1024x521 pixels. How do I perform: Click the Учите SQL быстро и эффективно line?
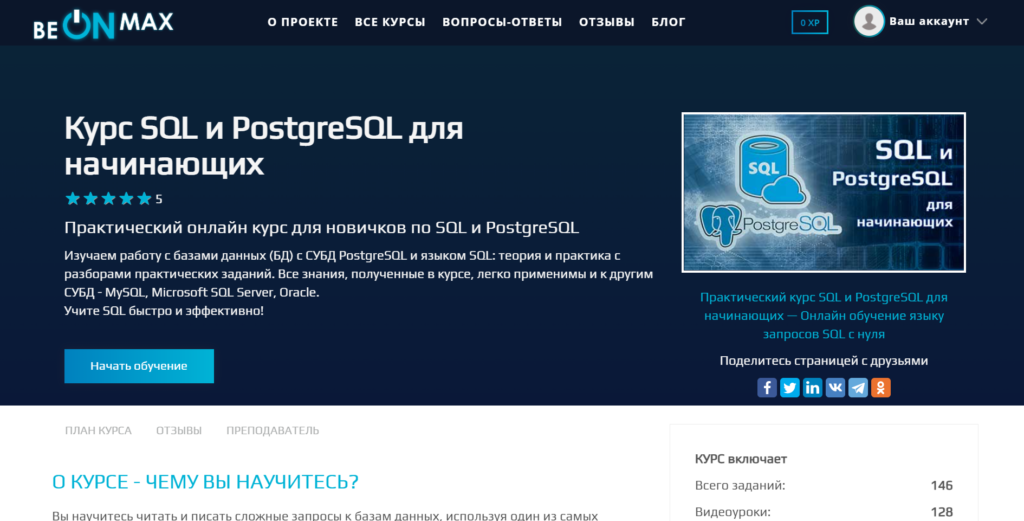(x=164, y=311)
